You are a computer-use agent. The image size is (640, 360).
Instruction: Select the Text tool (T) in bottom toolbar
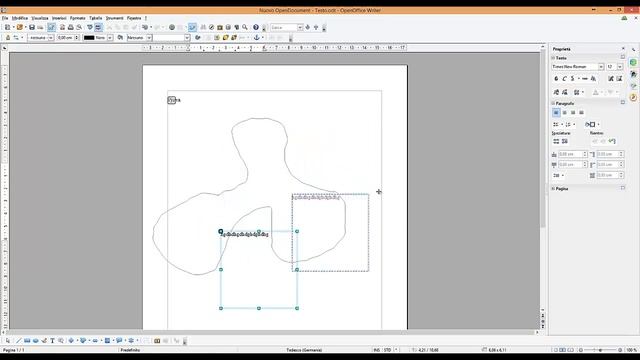point(52,340)
